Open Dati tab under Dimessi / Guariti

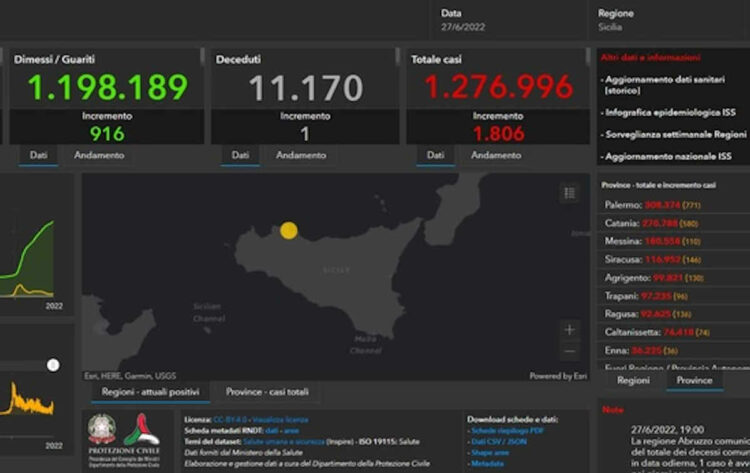coord(38,156)
